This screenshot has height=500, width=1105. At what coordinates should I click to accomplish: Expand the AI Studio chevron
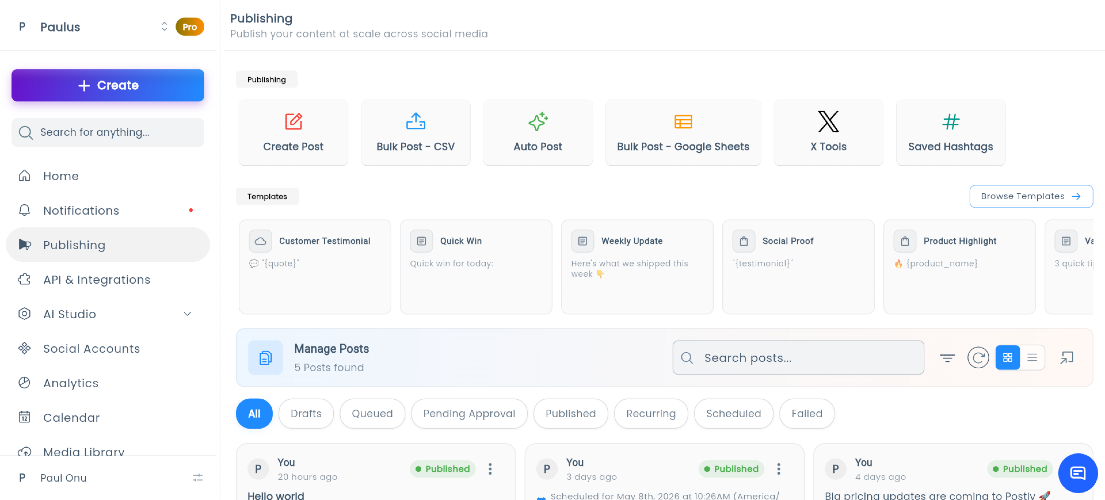187,314
